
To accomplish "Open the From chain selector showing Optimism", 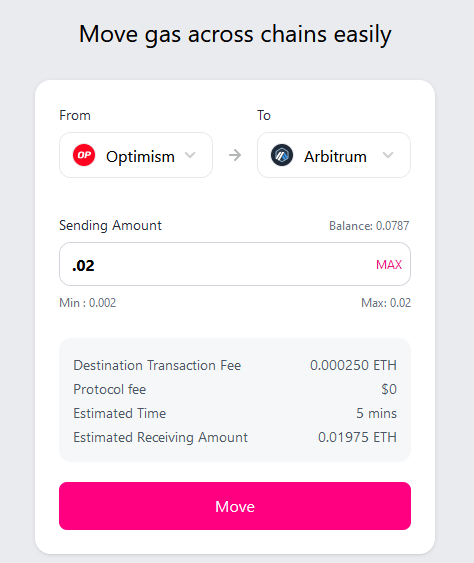I will point(136,155).
